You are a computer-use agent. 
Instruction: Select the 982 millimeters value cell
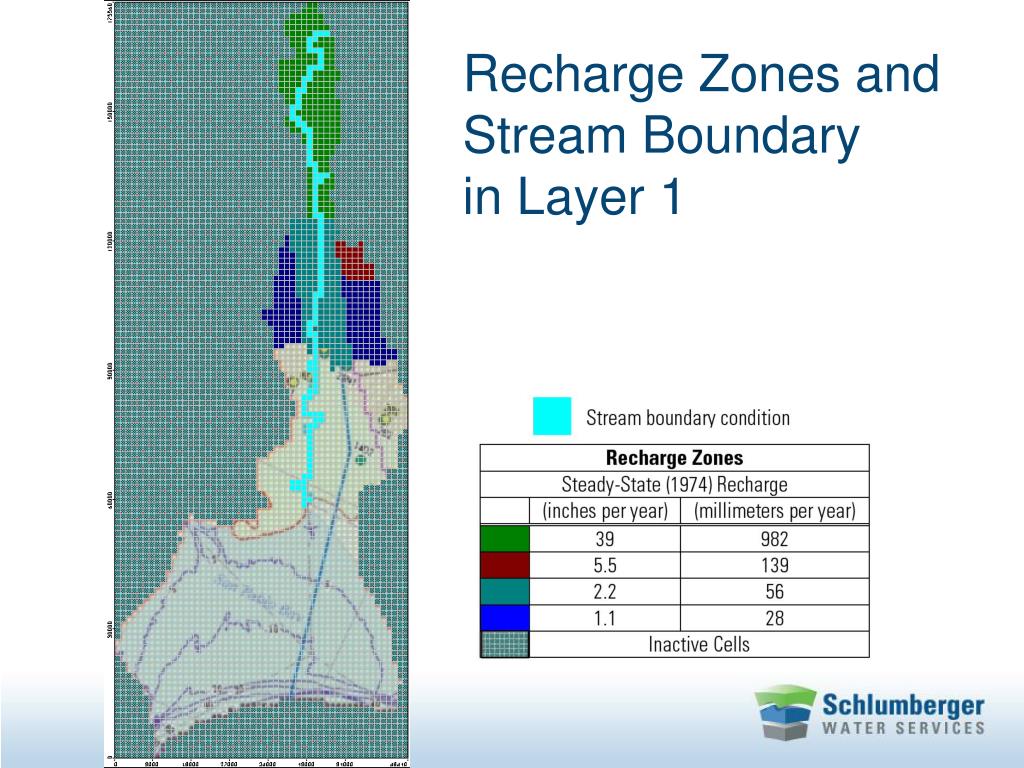[775, 539]
